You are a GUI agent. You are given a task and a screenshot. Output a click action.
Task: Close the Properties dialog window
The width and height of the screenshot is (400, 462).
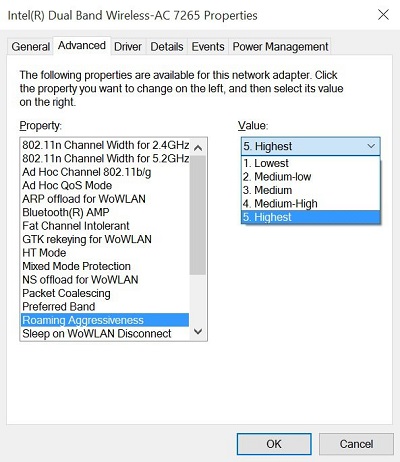pos(383,15)
